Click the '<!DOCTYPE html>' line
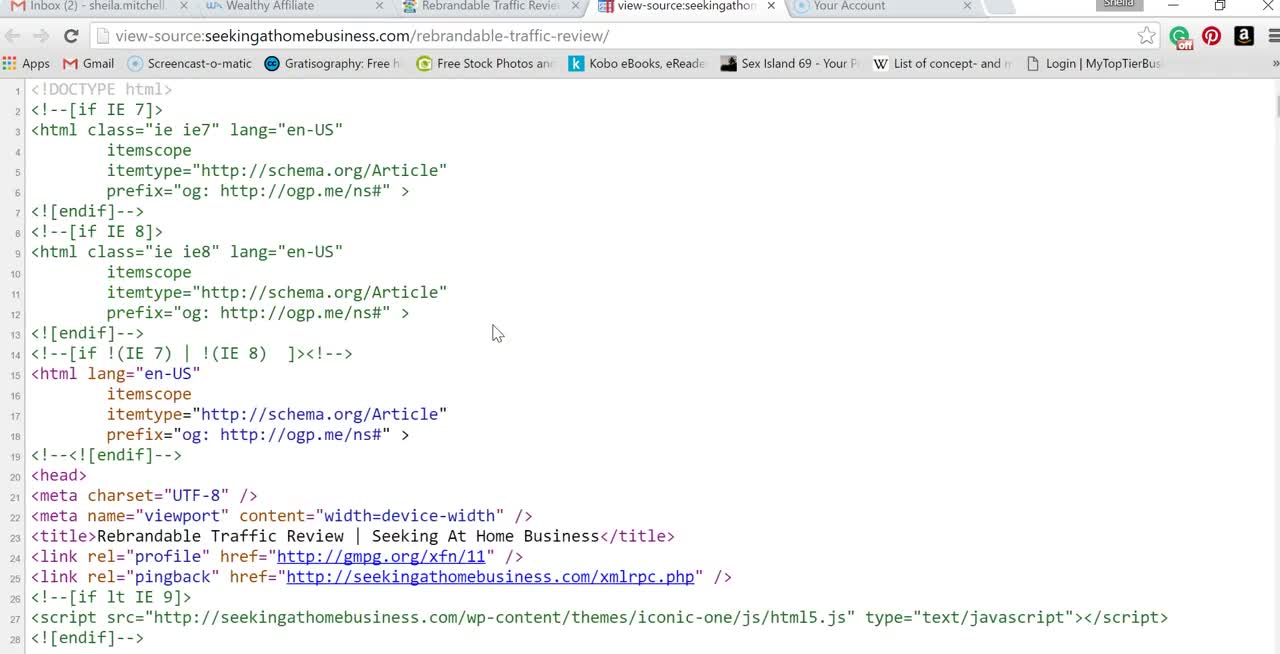 101,90
